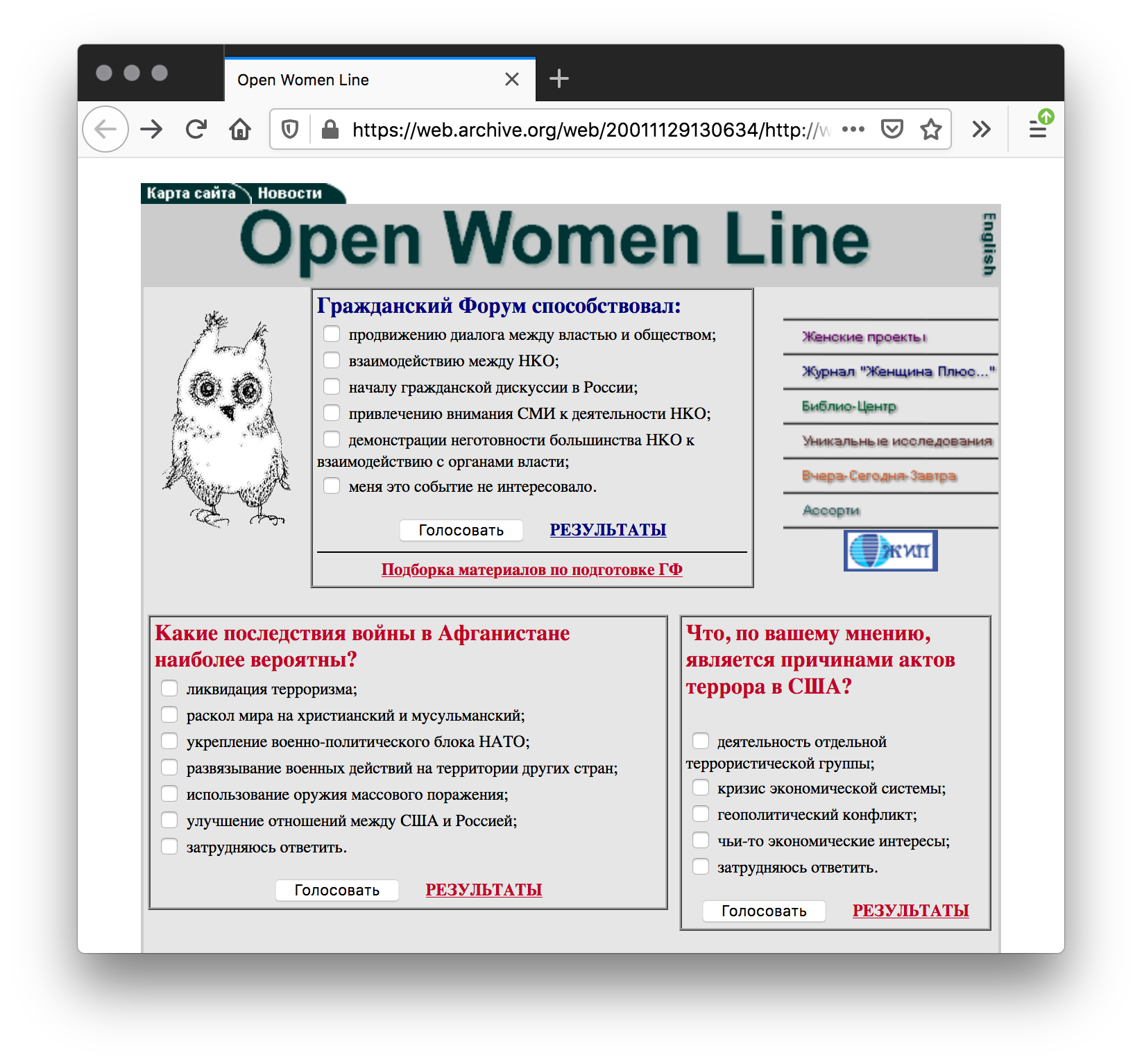Check кризис экономической системы option
Image resolution: width=1142 pixels, height=1064 pixels.
(x=701, y=787)
